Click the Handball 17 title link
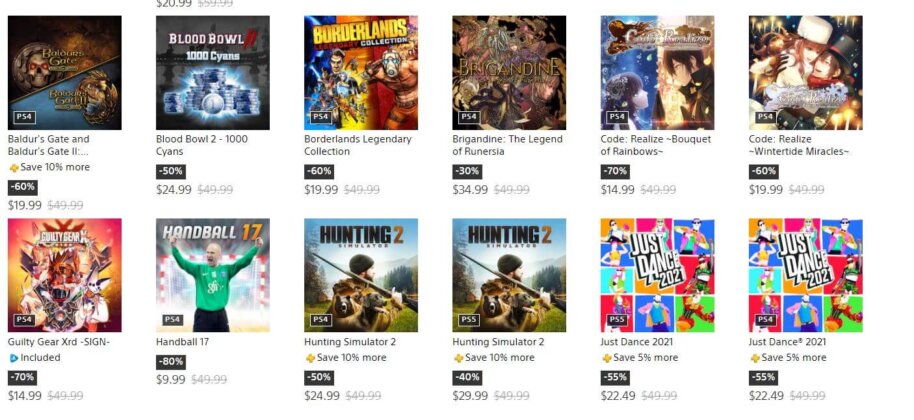Screen dimensions: 914x420 183,342
